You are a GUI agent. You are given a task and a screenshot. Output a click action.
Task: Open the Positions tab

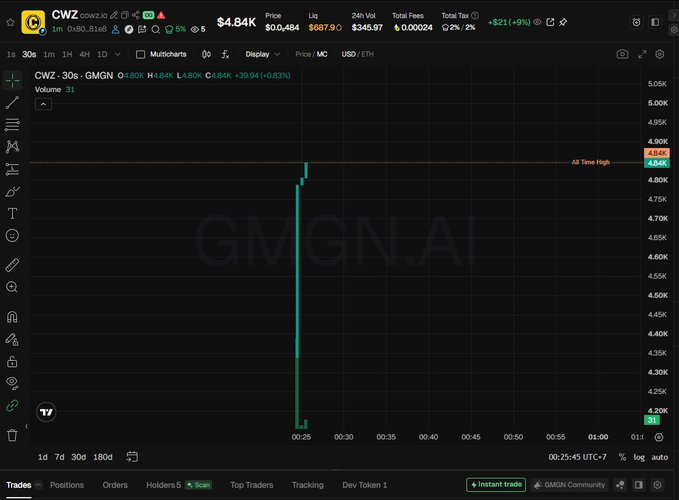[x=67, y=485]
